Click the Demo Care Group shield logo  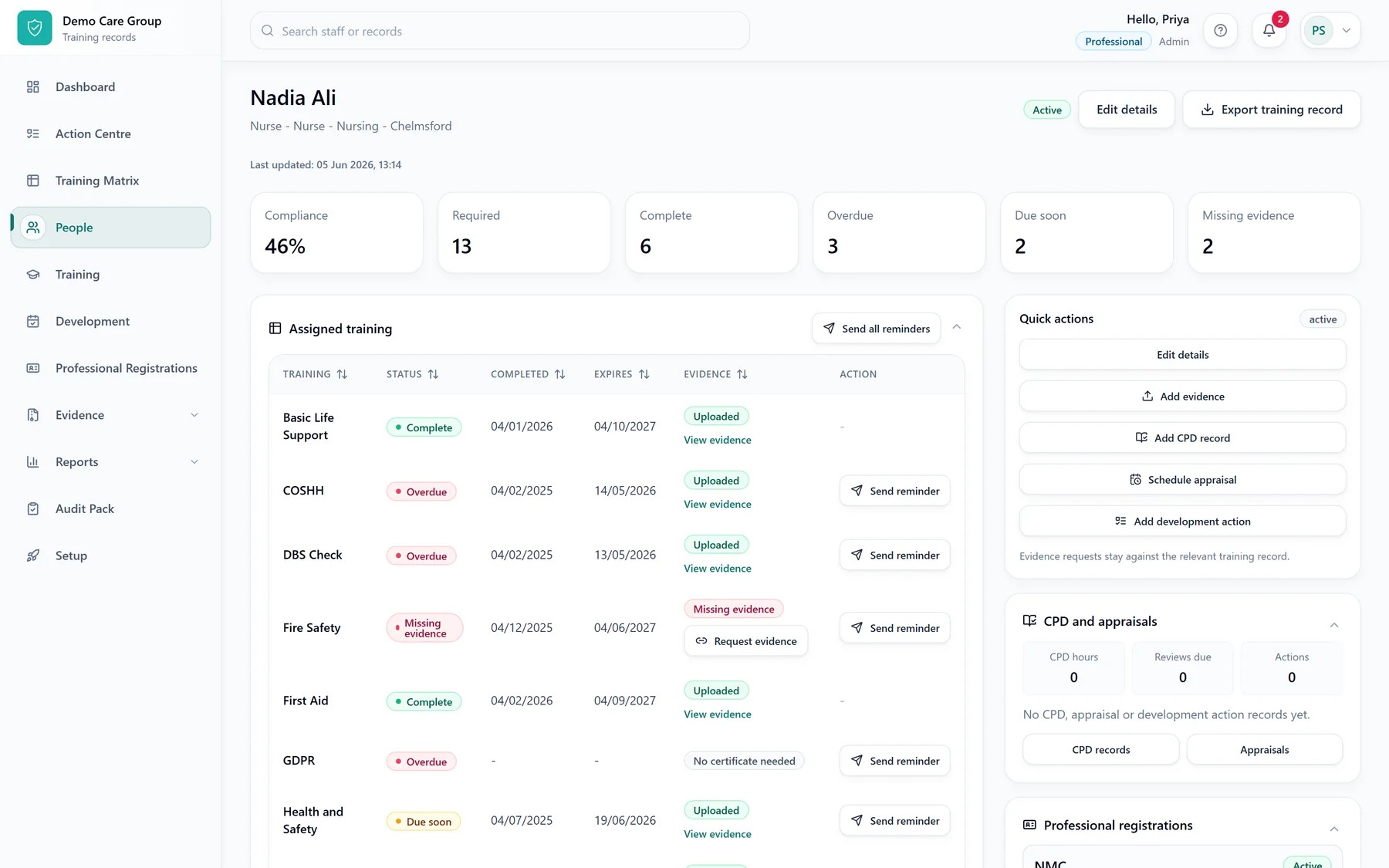pos(35,29)
